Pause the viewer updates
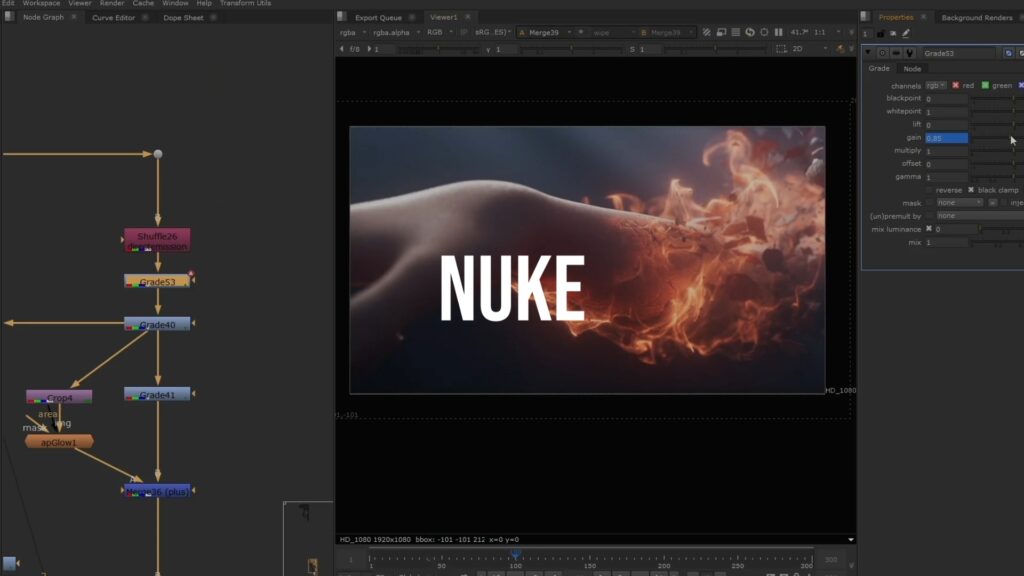The image size is (1024, 576). coord(778,32)
